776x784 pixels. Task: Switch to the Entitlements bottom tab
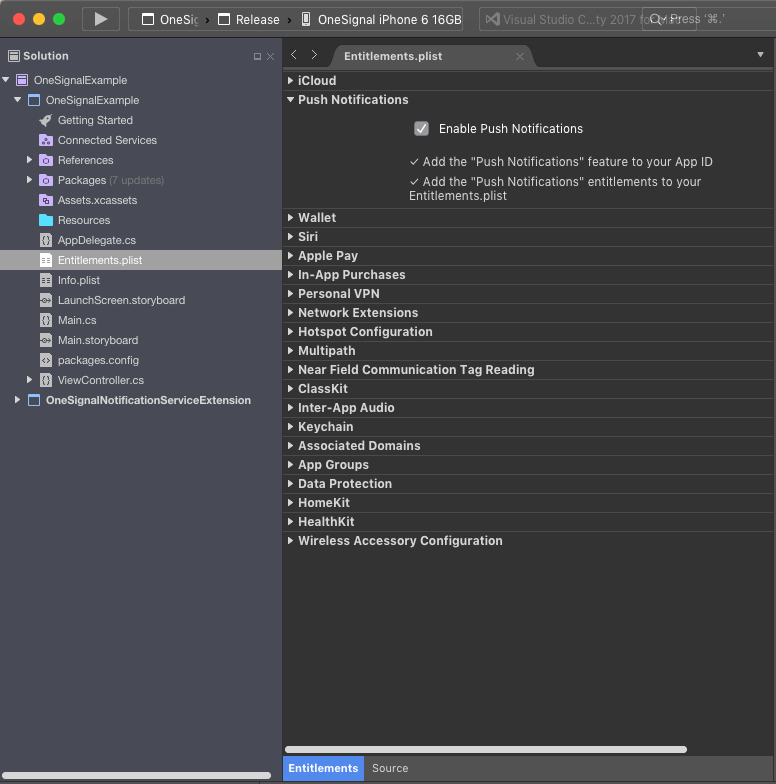coord(324,768)
